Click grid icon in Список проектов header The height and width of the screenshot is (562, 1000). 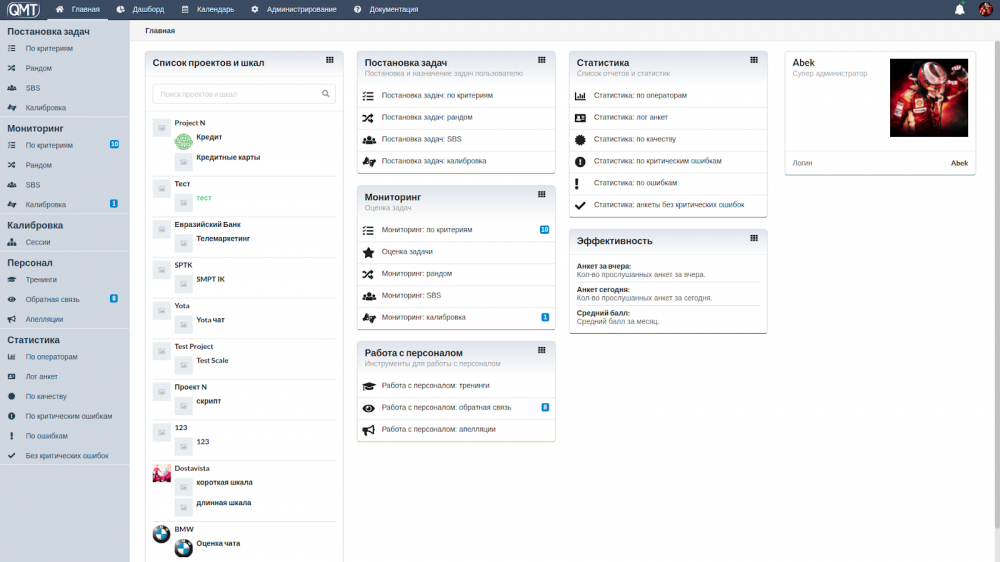[330, 60]
